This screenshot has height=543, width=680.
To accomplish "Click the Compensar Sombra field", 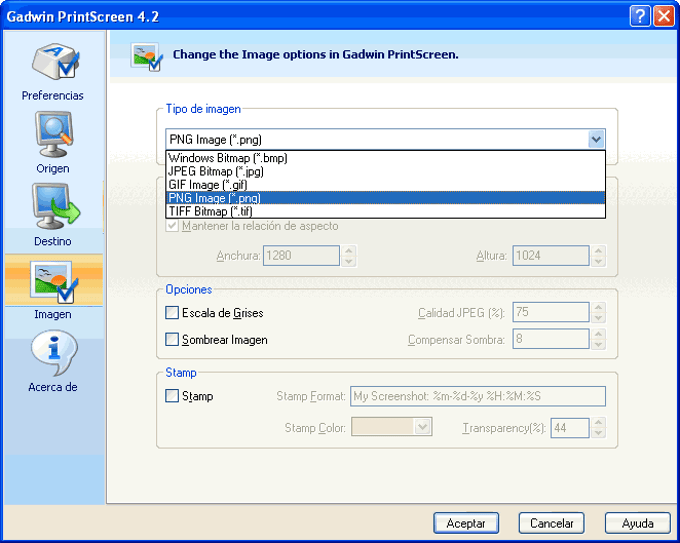I will (551, 339).
